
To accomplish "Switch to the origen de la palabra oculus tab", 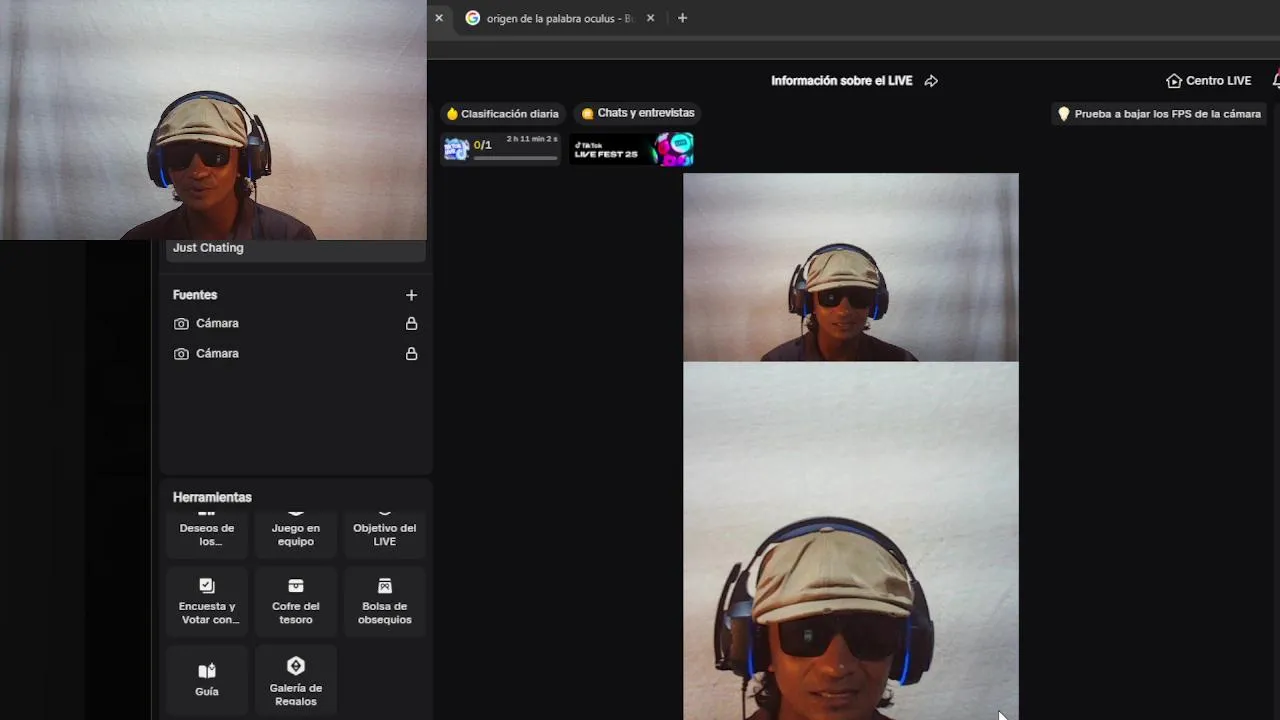I will pos(560,18).
